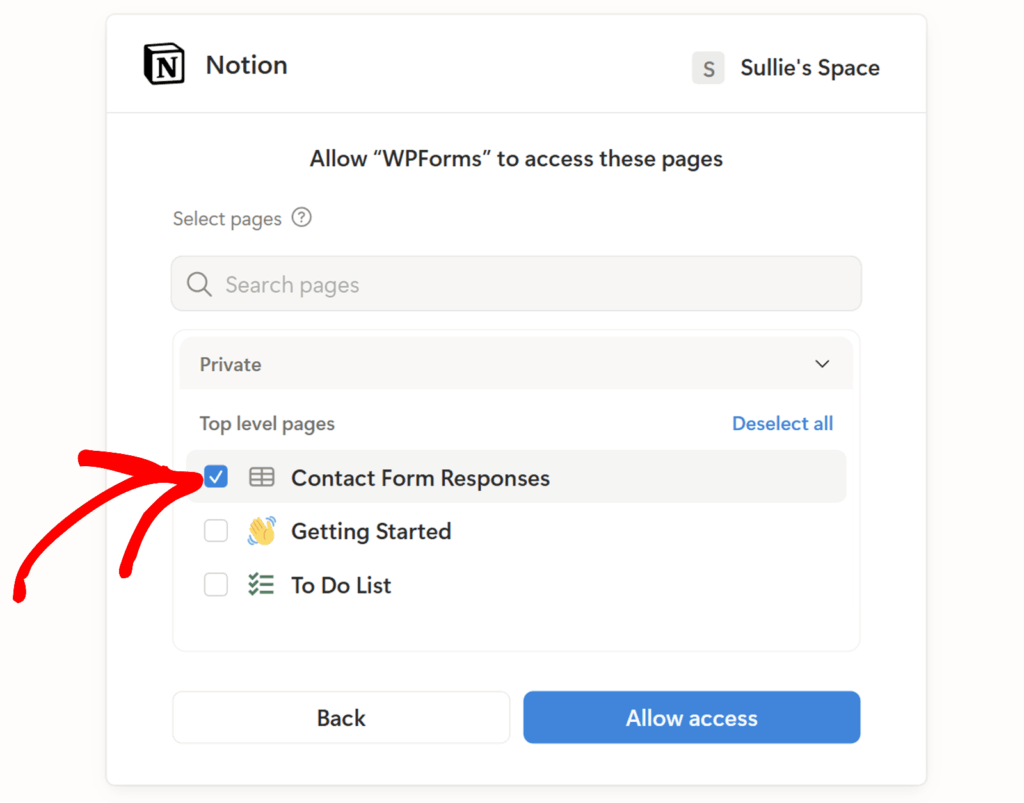Click the Back button
The image size is (1024, 803).
(x=341, y=717)
